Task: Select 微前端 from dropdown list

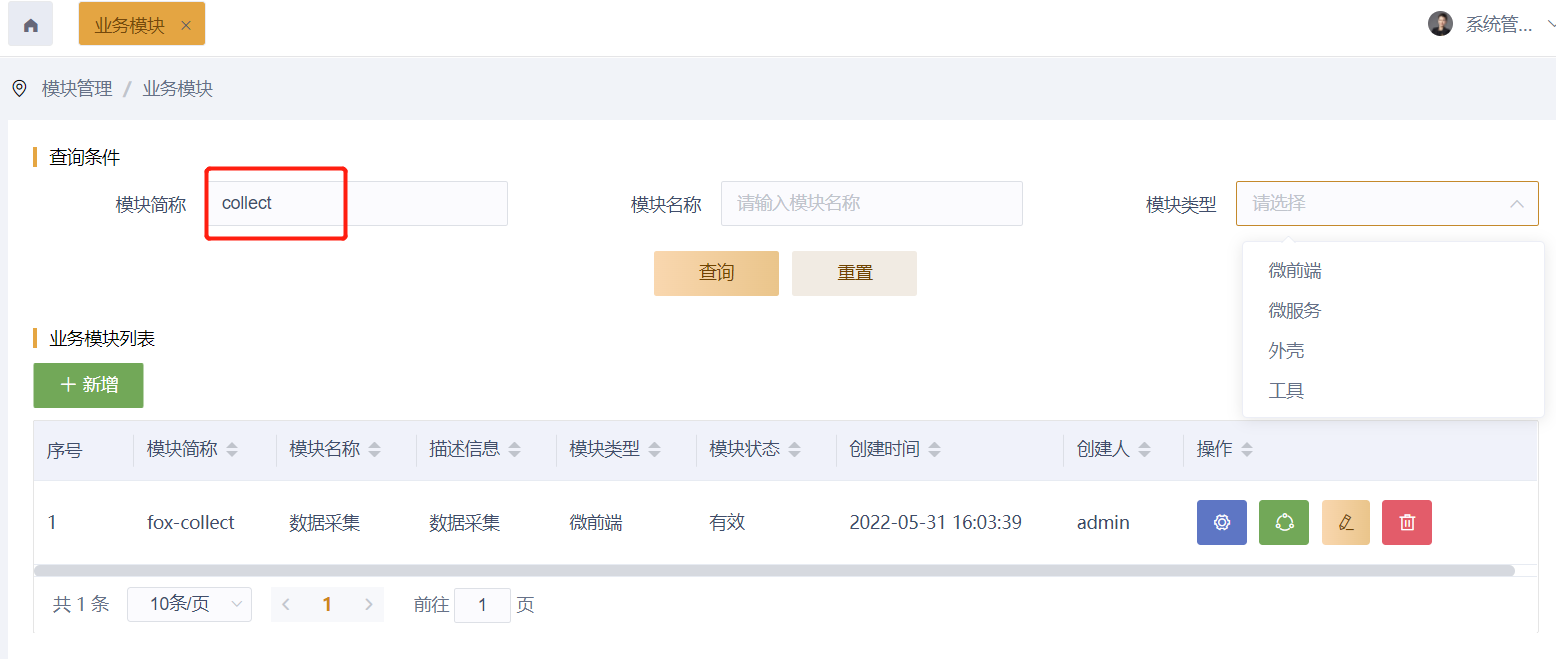Action: tap(1295, 271)
